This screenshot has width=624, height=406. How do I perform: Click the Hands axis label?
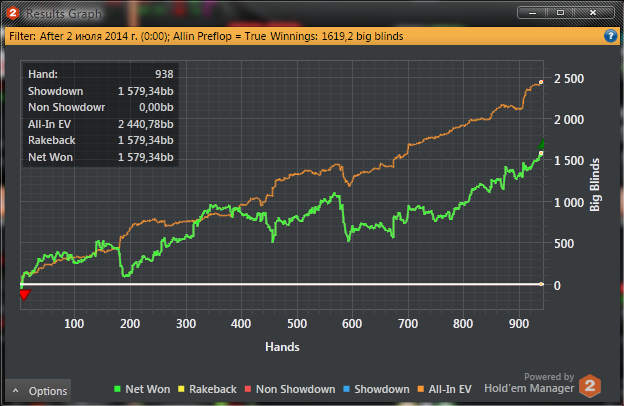point(282,347)
